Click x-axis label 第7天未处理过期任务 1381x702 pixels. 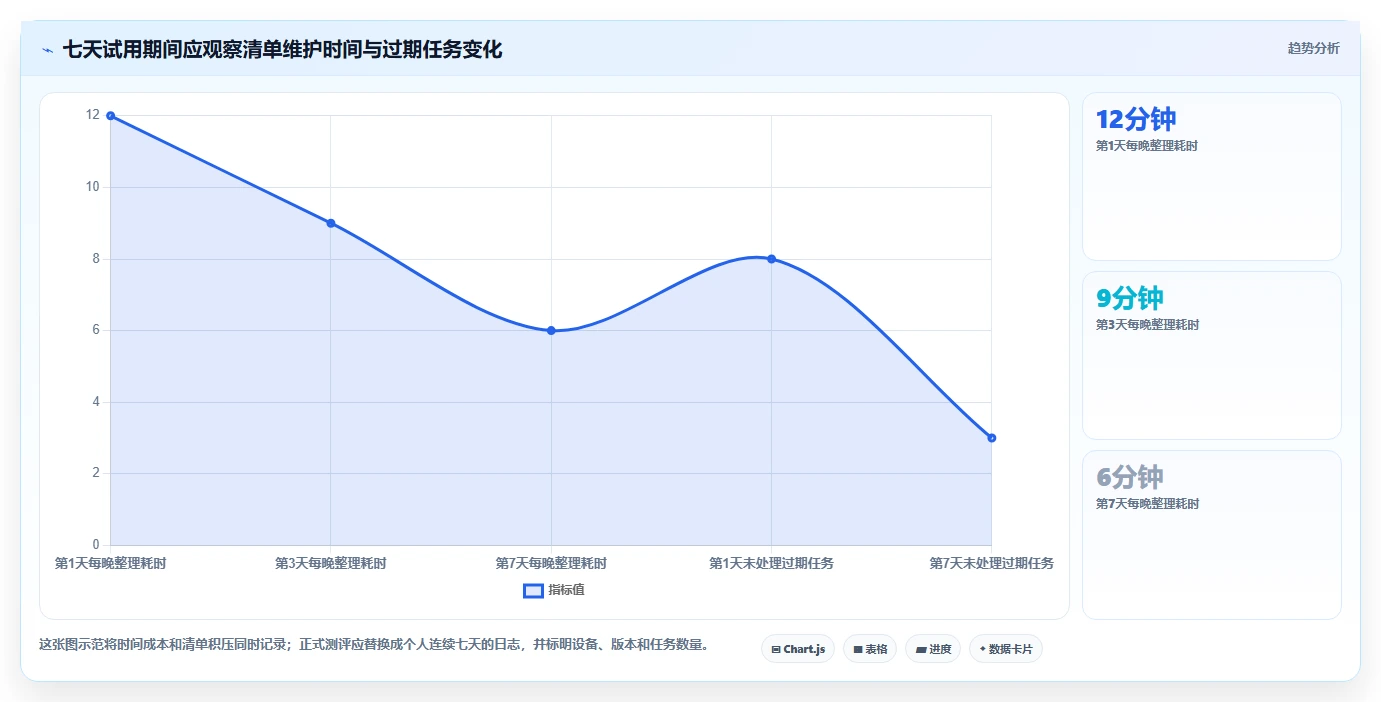[991, 564]
